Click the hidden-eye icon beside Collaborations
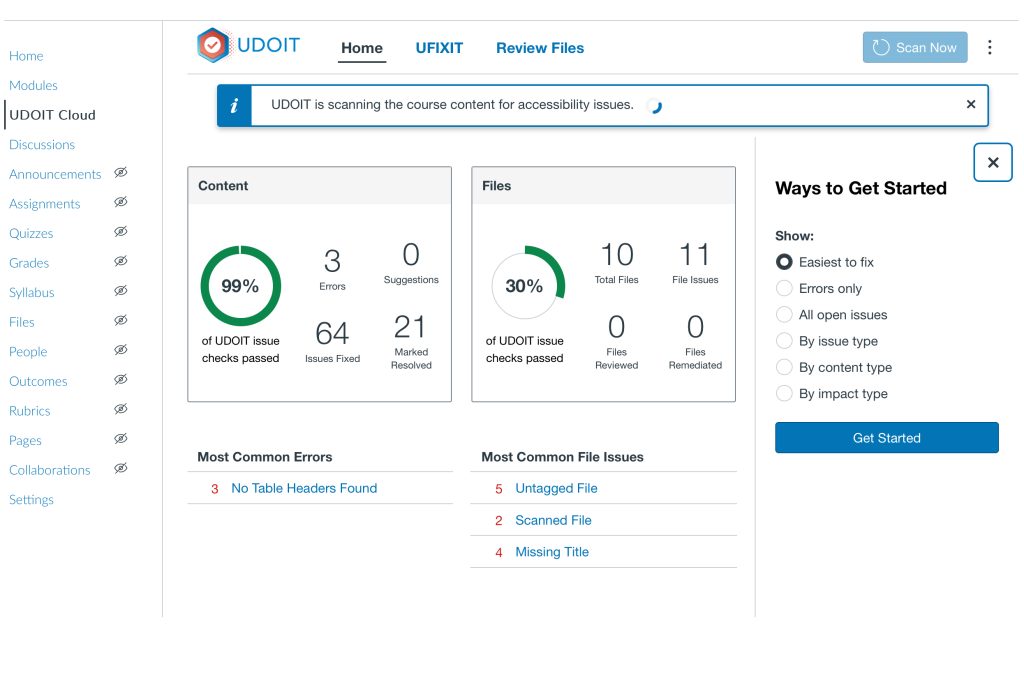1024x680 pixels. click(121, 469)
